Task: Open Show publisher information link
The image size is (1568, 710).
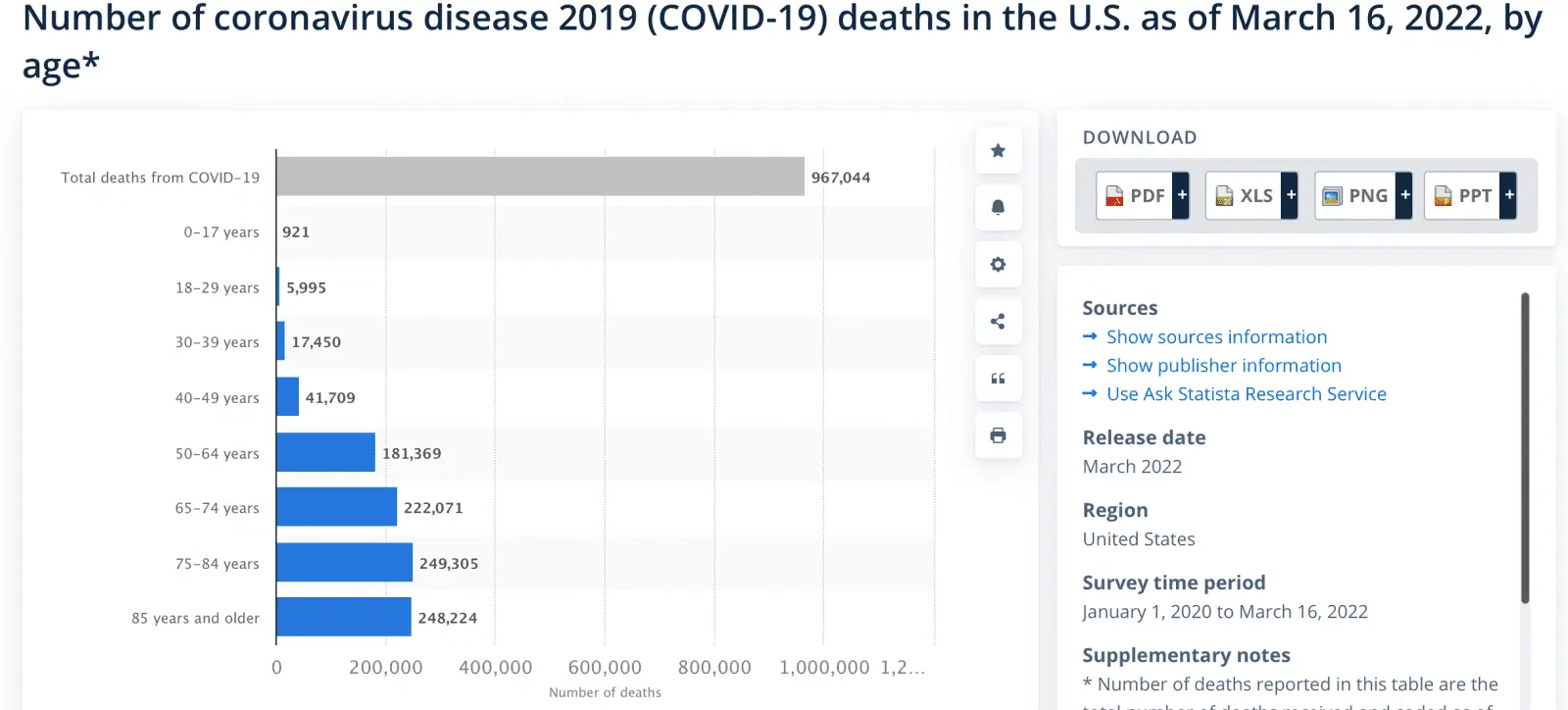Action: click(x=1223, y=366)
